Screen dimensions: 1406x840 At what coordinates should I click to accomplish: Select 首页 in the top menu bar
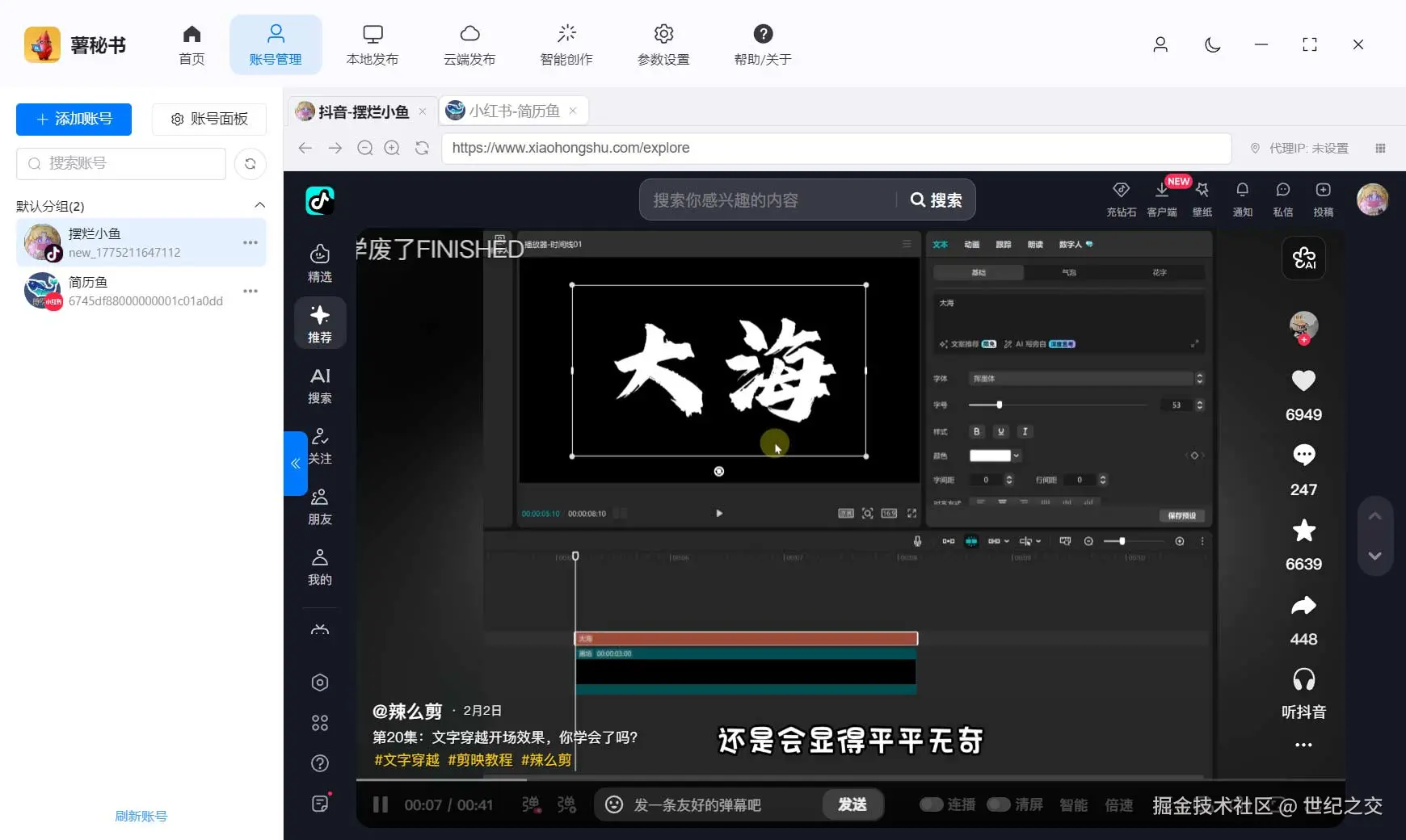click(191, 44)
